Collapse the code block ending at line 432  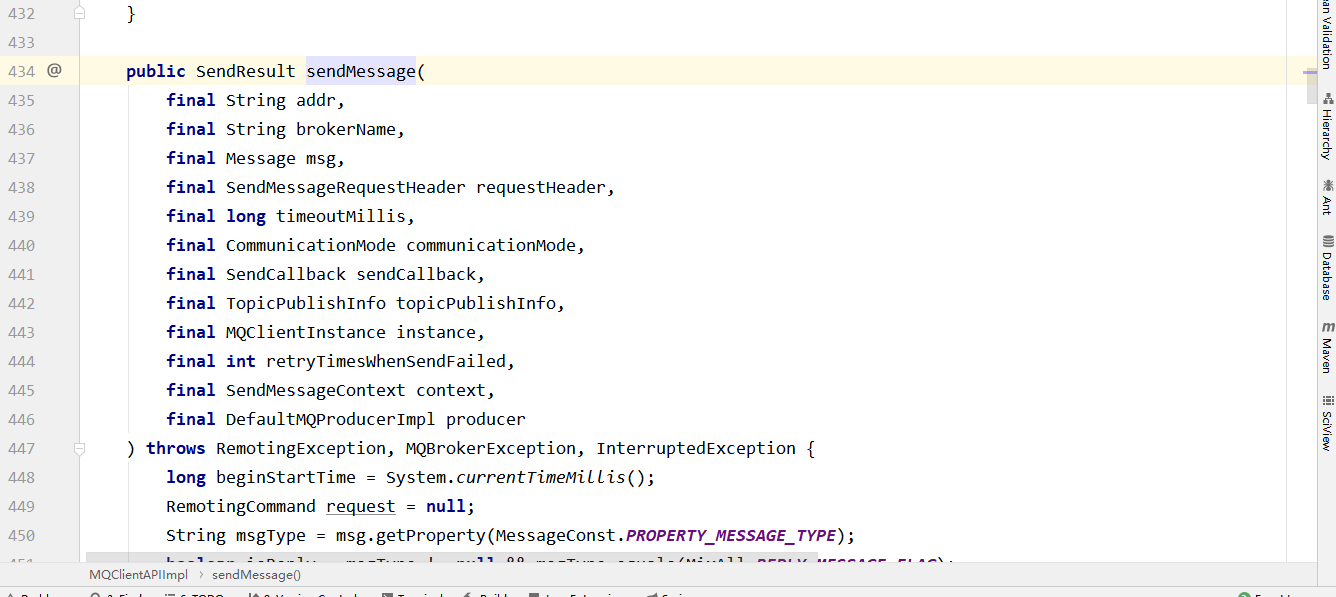coord(80,12)
